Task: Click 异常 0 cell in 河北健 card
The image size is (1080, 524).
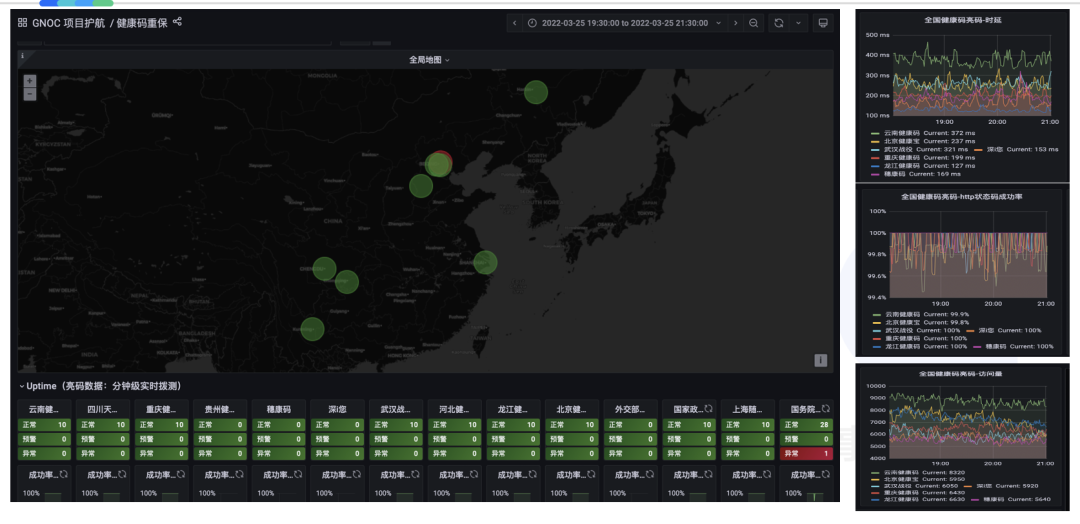Action: 454,454
